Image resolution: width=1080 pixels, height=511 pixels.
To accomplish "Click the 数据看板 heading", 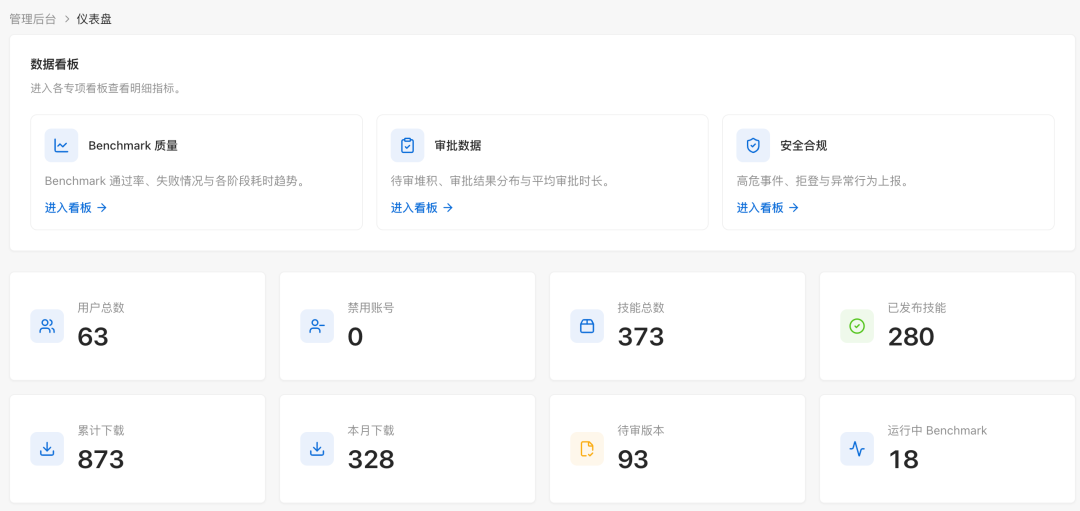I will [54, 64].
